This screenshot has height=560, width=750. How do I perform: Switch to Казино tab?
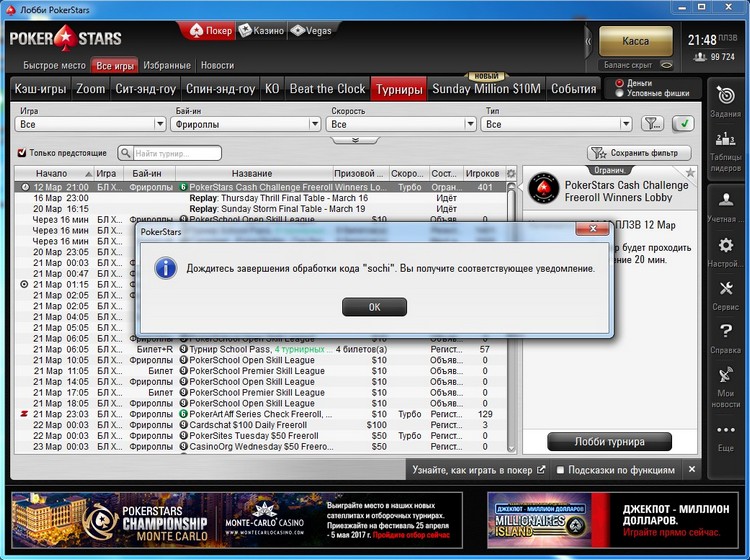(261, 31)
